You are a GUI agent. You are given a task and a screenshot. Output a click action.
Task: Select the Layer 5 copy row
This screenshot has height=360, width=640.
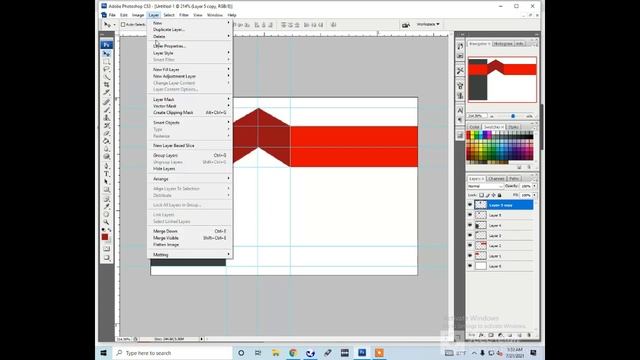pyautogui.click(x=501, y=205)
